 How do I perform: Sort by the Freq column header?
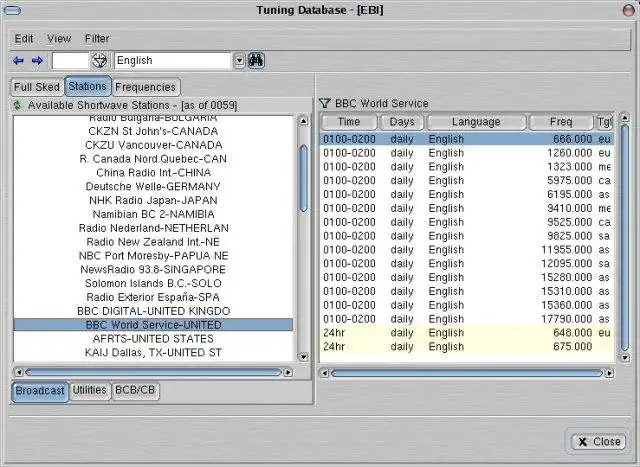(561, 122)
